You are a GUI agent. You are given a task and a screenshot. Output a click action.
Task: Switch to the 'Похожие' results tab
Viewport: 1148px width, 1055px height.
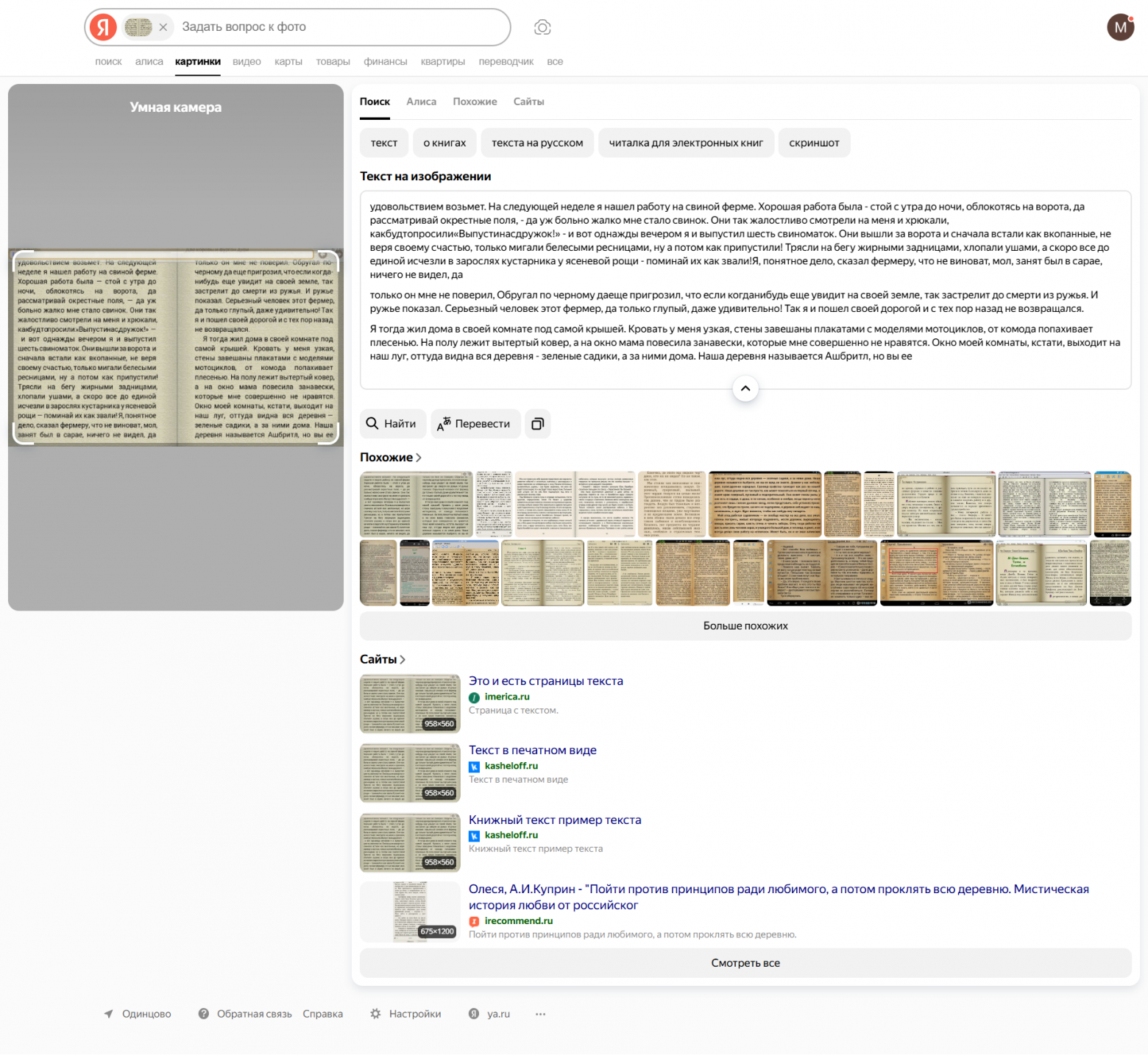pos(475,102)
